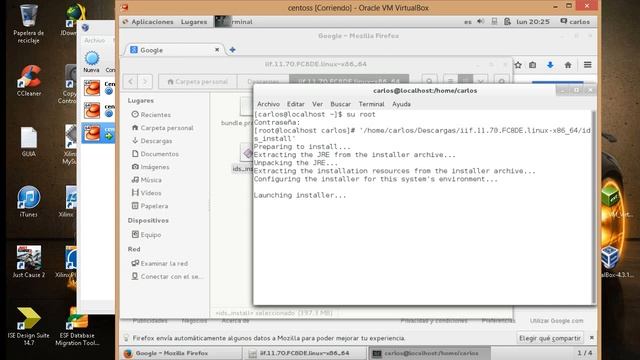Open Archivo menu in the terminal
Screen dimensions: 640x360
pyautogui.click(x=268, y=104)
